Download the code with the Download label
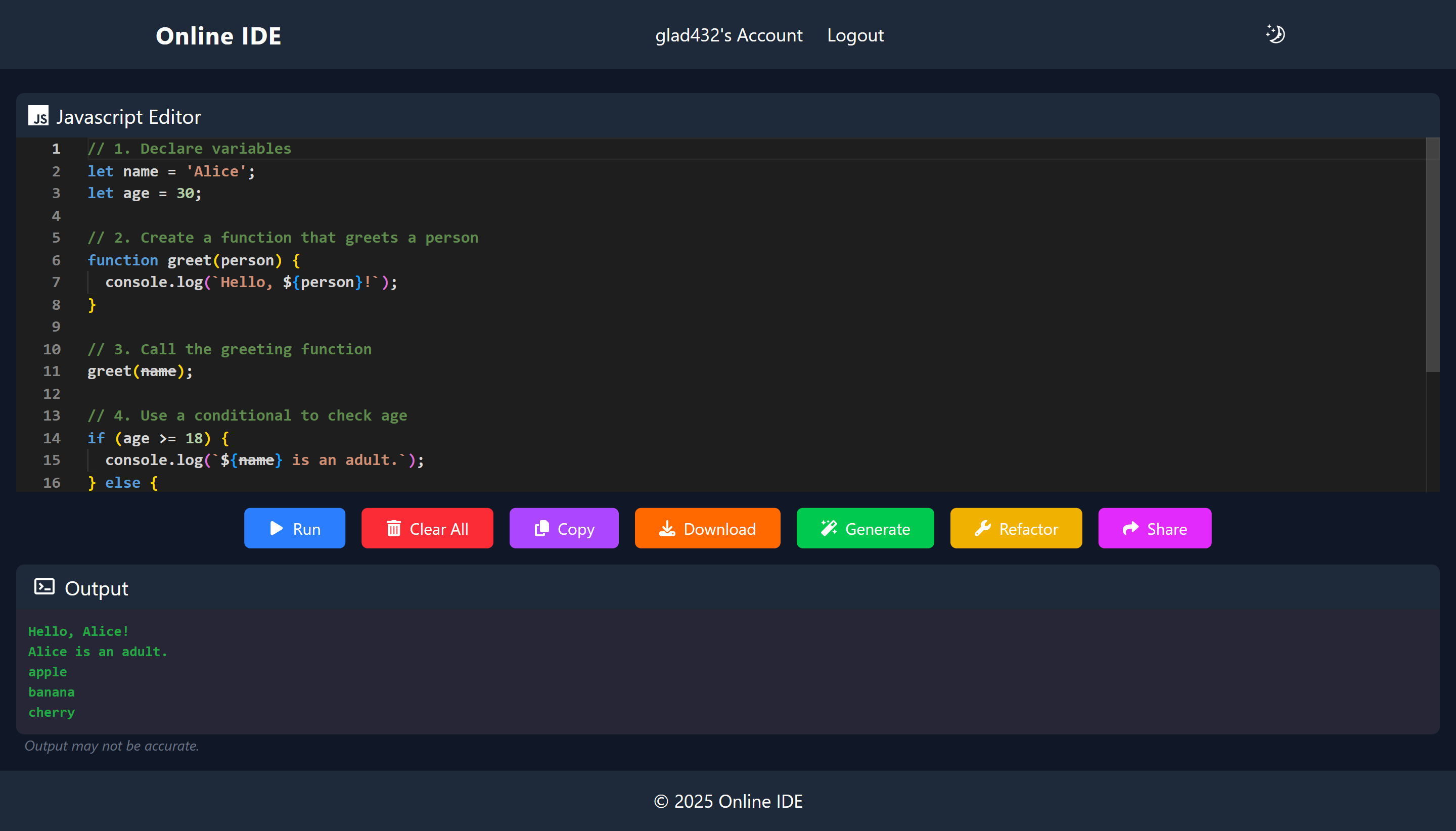Image resolution: width=1456 pixels, height=831 pixels. coord(720,529)
